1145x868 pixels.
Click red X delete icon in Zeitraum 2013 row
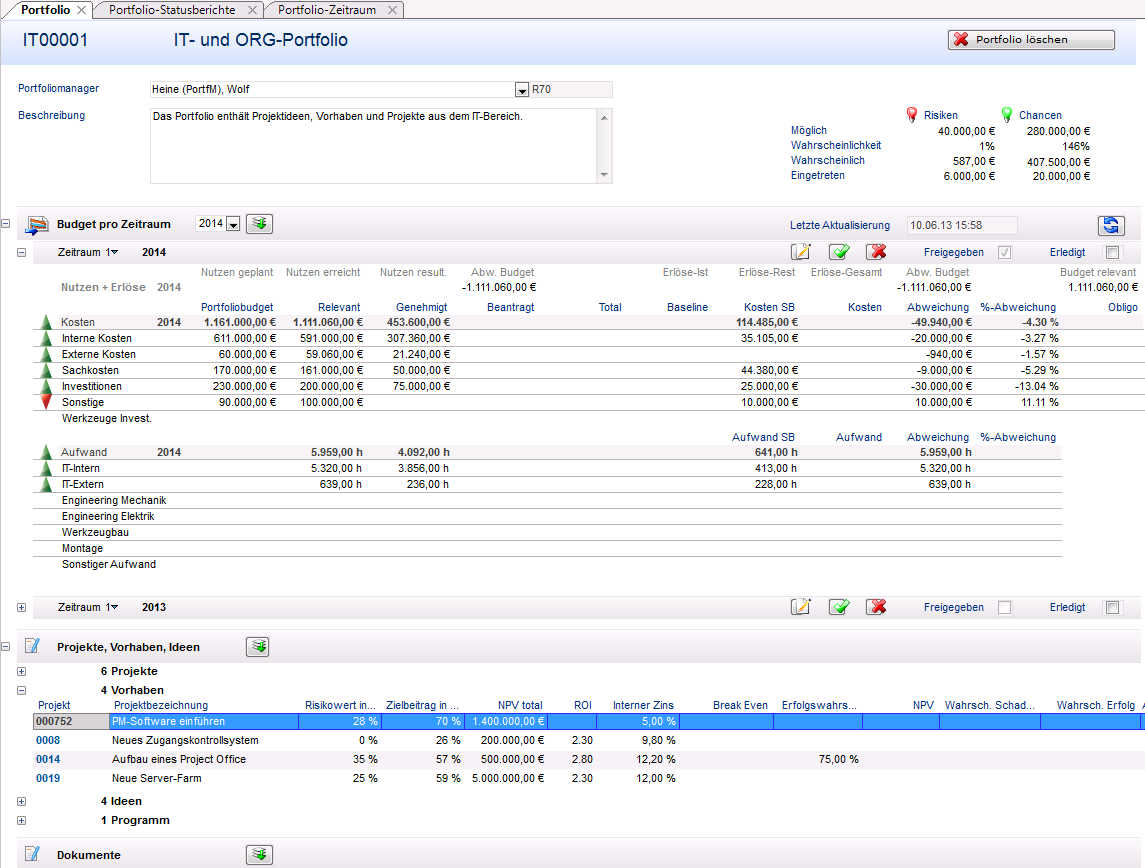click(876, 607)
